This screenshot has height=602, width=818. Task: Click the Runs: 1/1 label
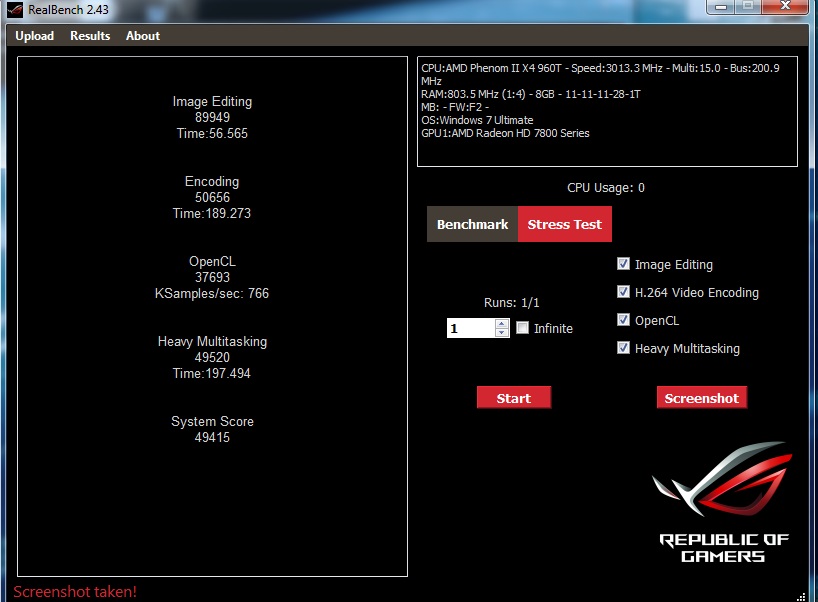point(512,303)
